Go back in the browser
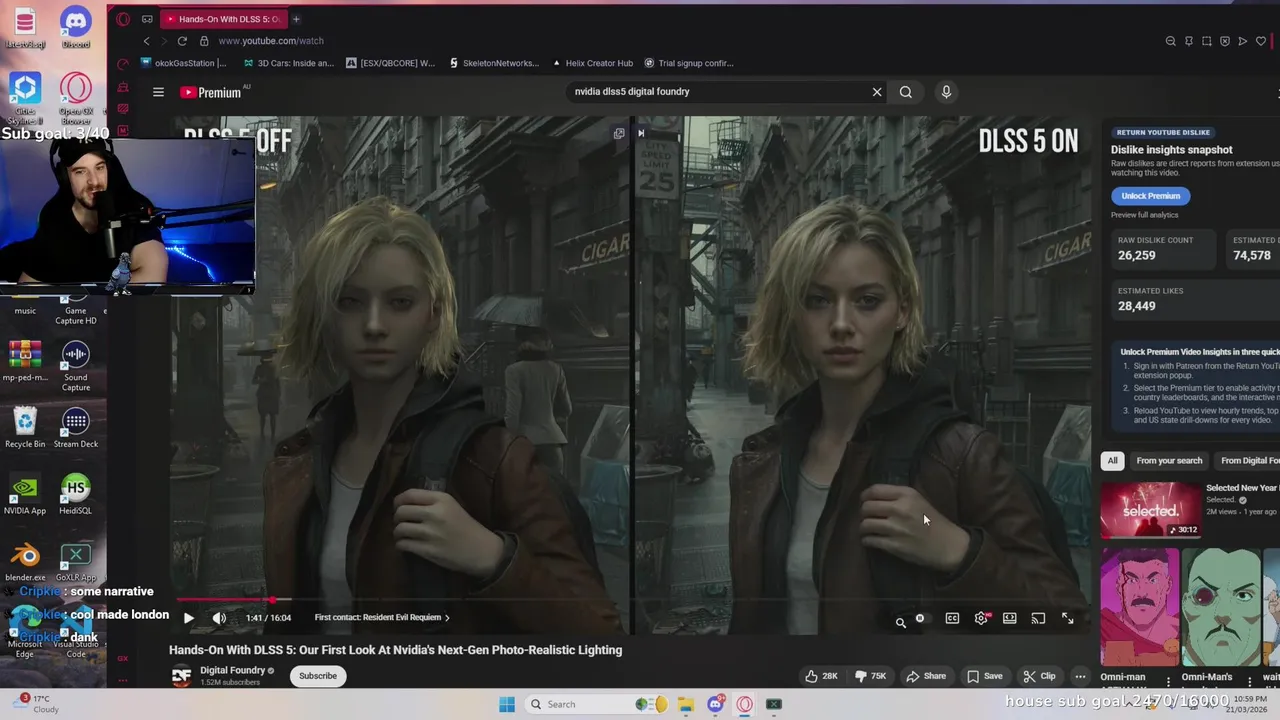The height and width of the screenshot is (720, 1280). click(x=146, y=41)
